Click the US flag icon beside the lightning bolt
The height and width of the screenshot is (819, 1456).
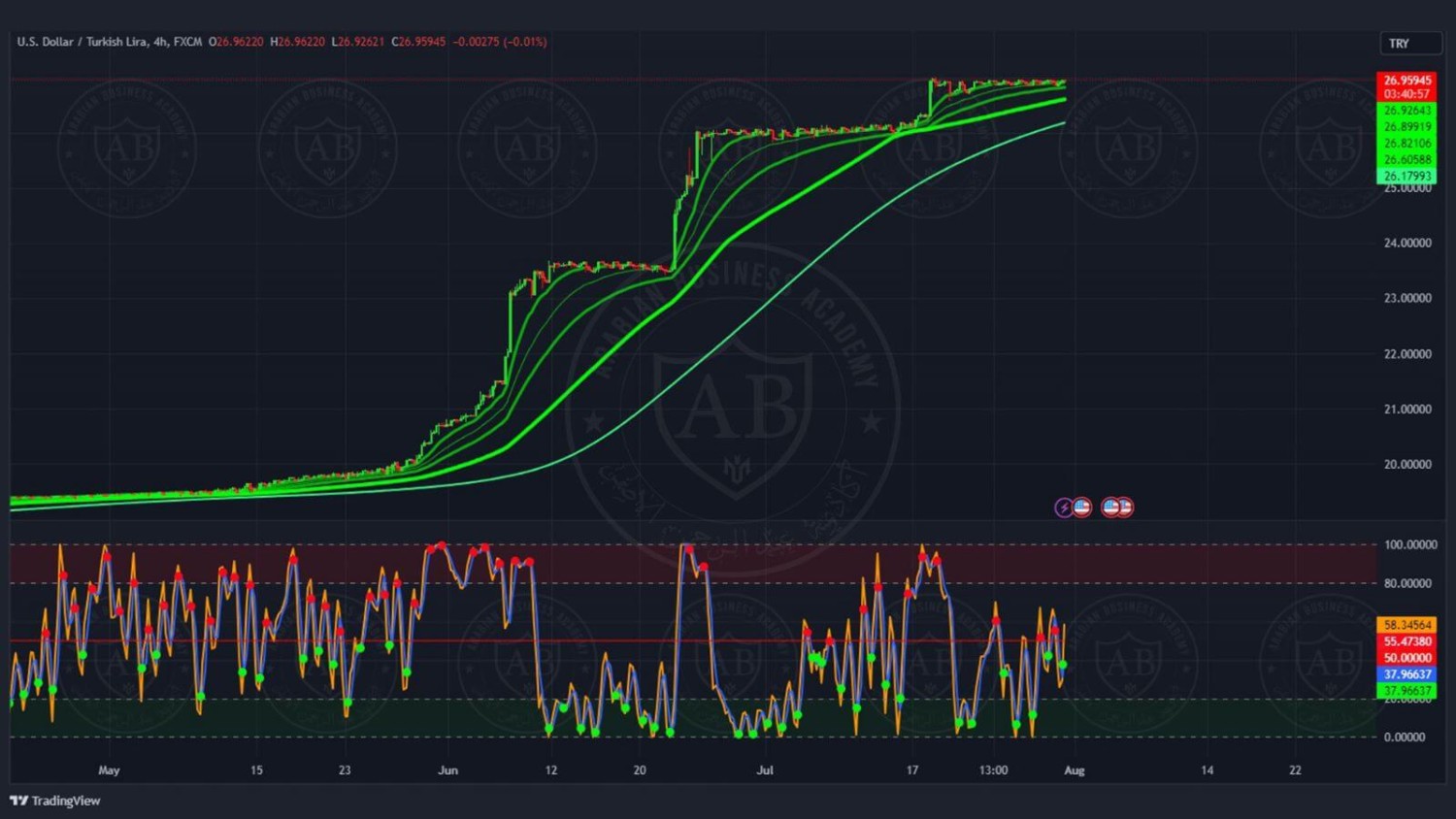coord(1082,507)
